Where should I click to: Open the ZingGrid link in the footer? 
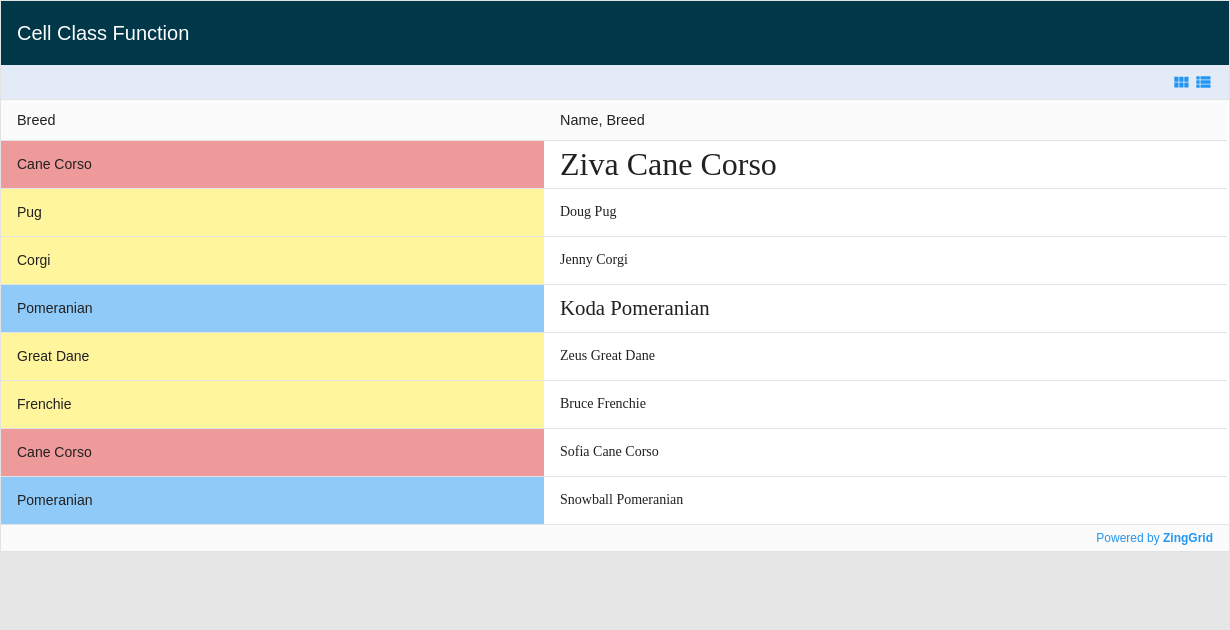[1187, 537]
